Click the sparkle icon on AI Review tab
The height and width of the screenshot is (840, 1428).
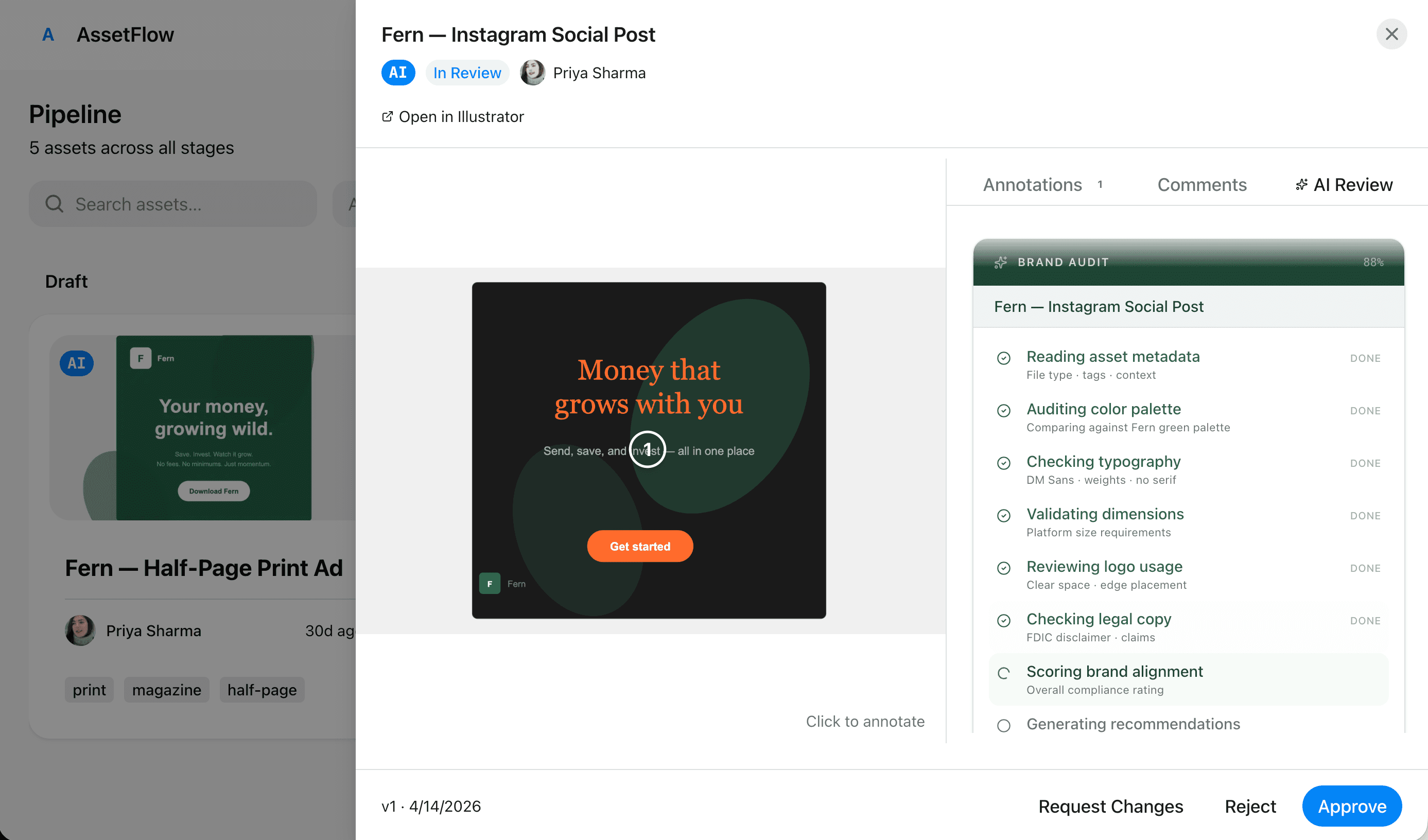1302,185
